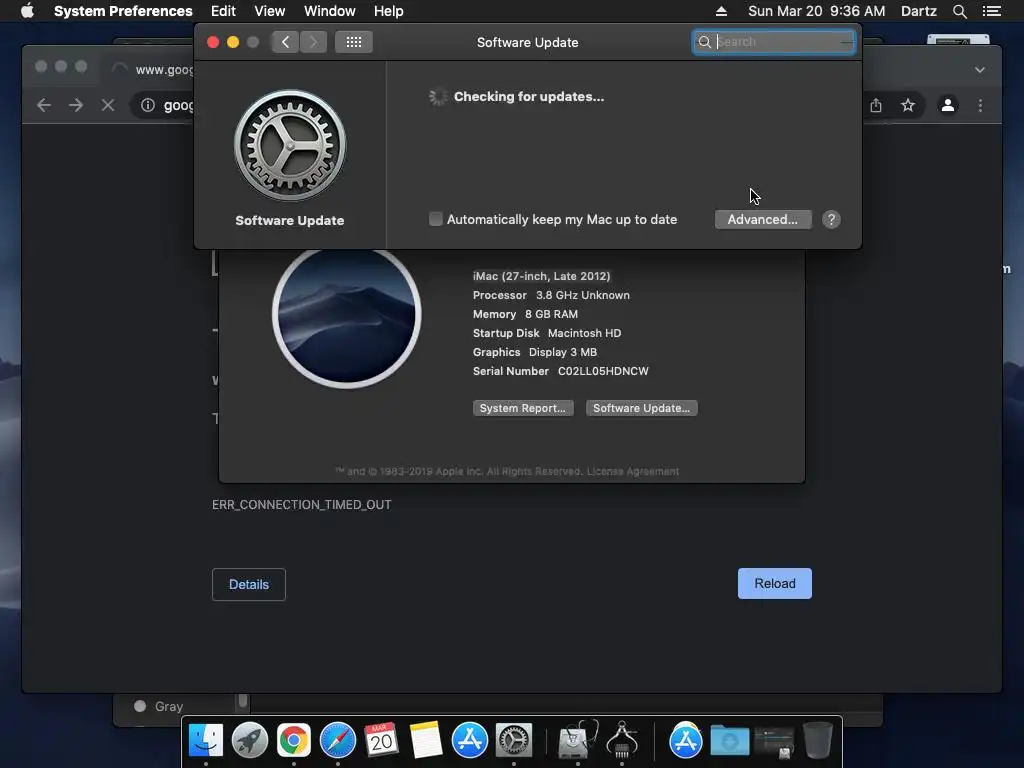
Task: Click Chrome forward arrow button
Action: pyautogui.click(x=76, y=105)
